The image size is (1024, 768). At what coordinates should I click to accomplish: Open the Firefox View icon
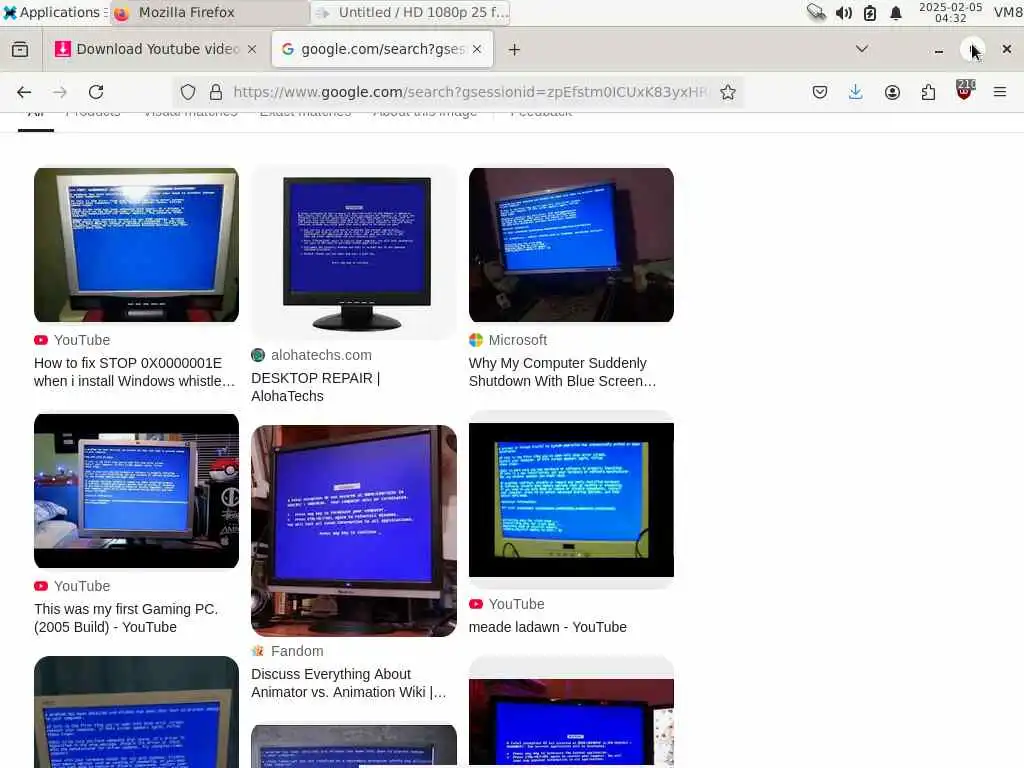[x=20, y=50]
